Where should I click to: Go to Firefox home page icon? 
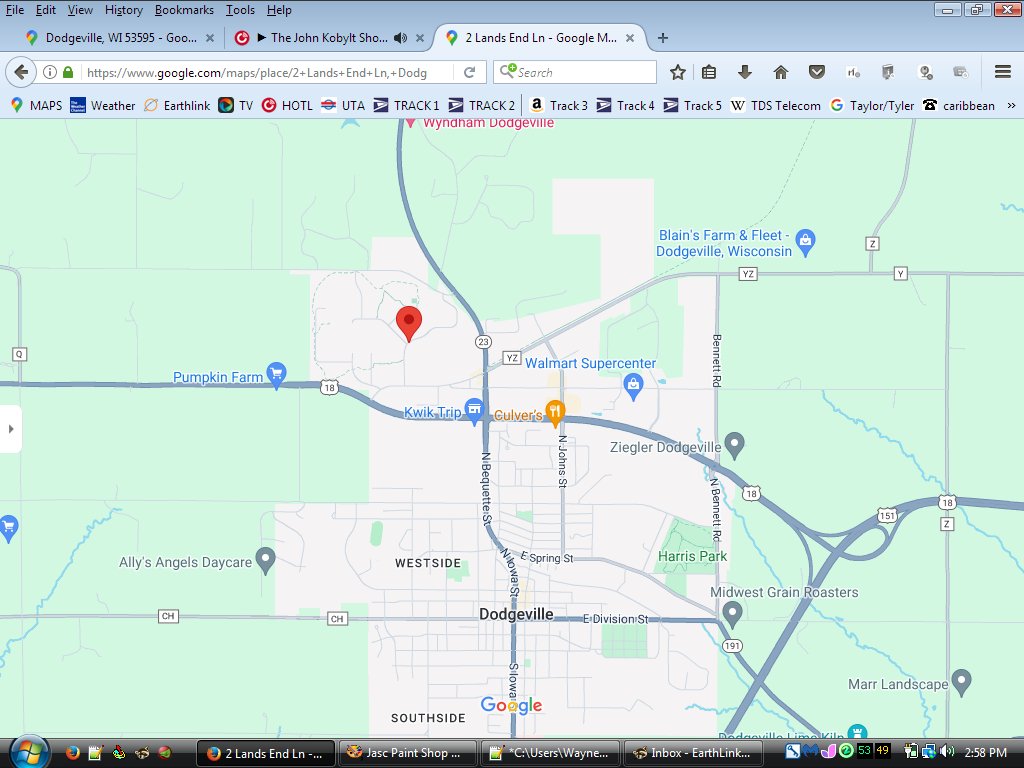tap(781, 72)
